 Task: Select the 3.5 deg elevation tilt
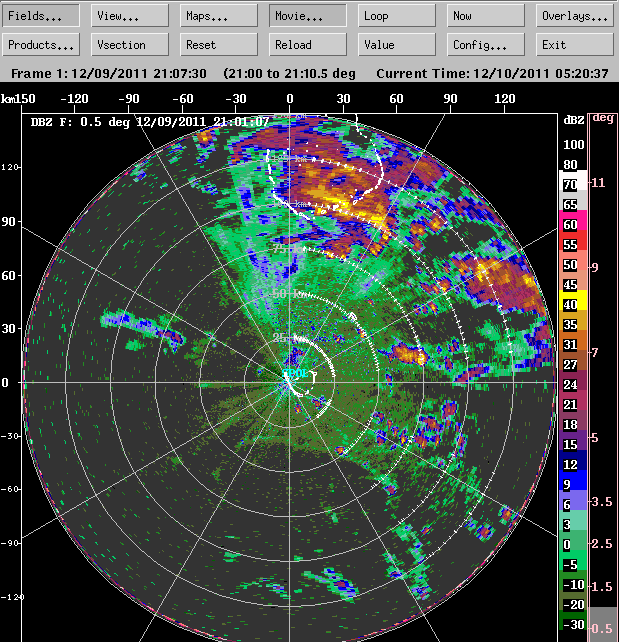[x=602, y=502]
